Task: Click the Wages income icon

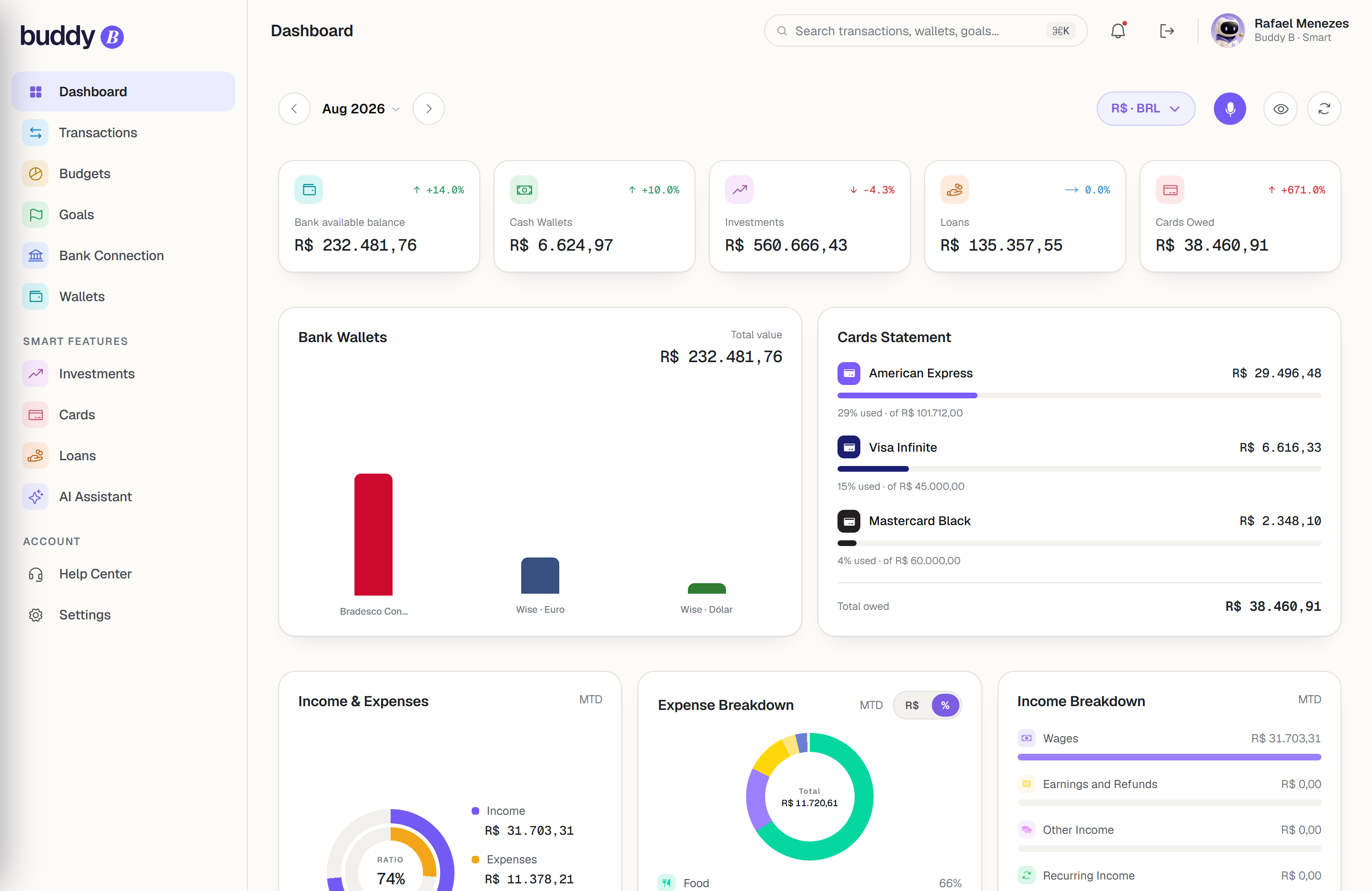Action: [1027, 738]
